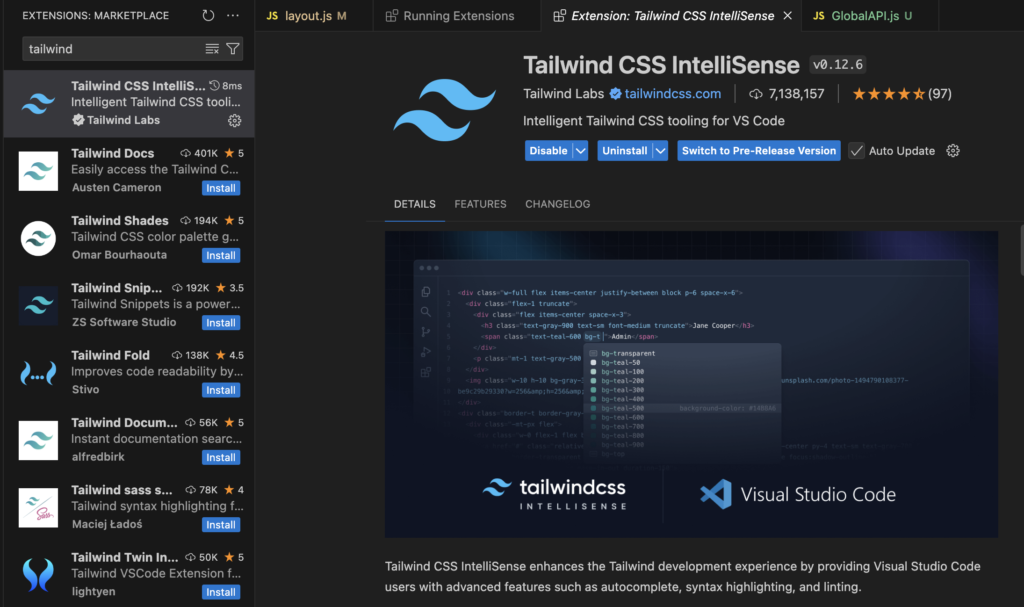
Task: Open the extensions view more actions menu
Action: tap(233, 16)
